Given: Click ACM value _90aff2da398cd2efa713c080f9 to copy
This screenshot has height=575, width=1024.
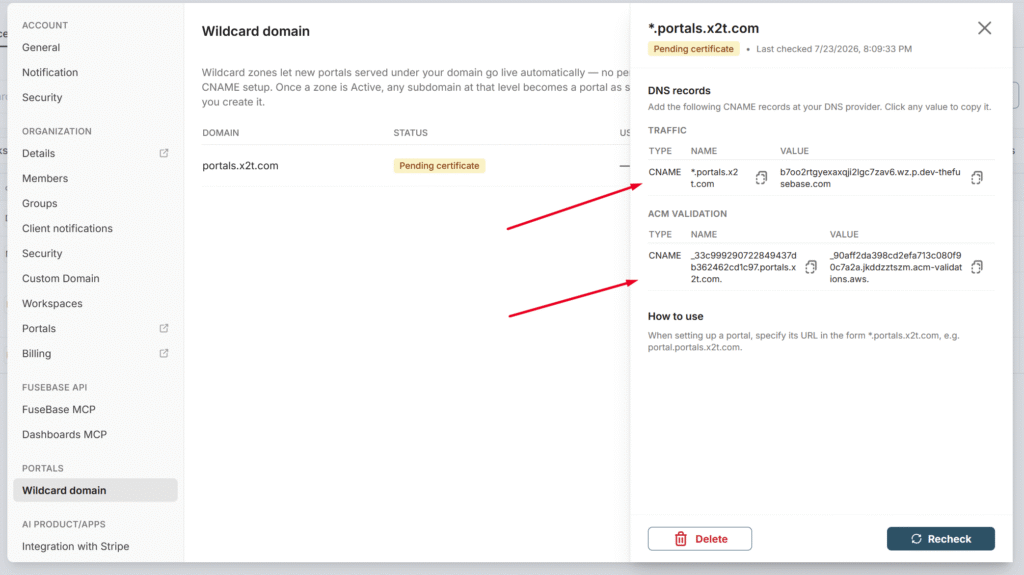Looking at the screenshot, I should point(895,267).
